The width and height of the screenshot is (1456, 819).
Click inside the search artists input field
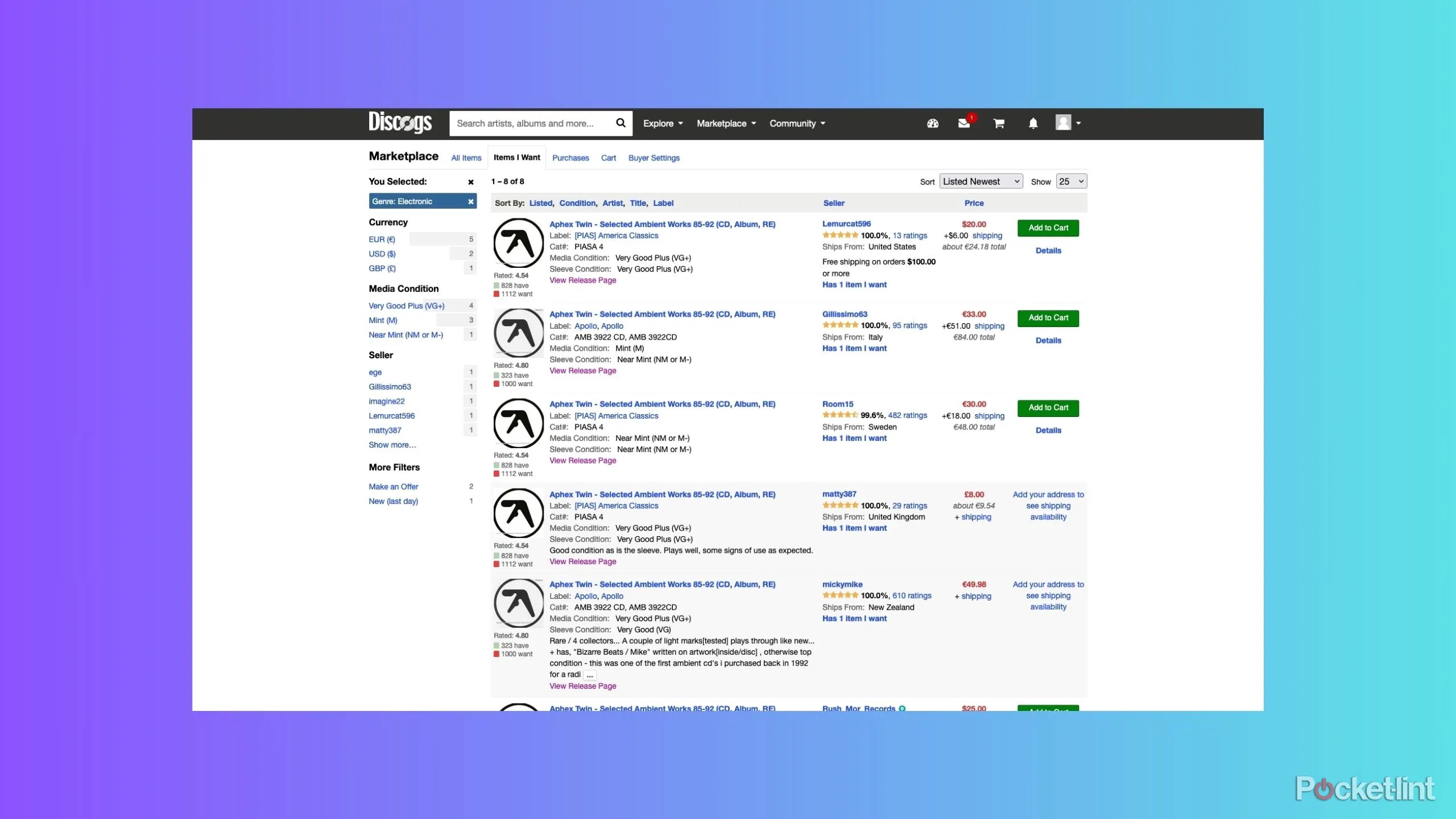tap(529, 123)
